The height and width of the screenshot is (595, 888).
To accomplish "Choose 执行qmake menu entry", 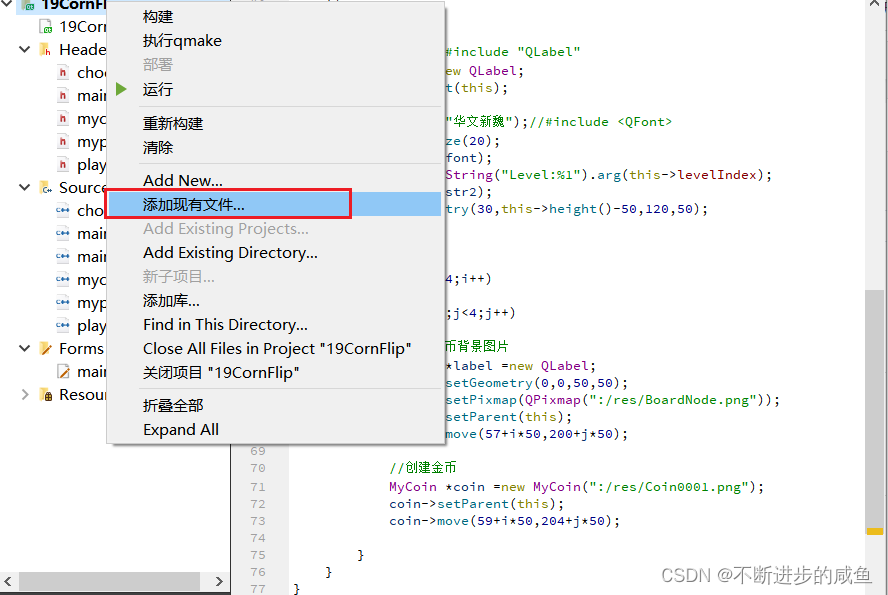I will [x=182, y=41].
